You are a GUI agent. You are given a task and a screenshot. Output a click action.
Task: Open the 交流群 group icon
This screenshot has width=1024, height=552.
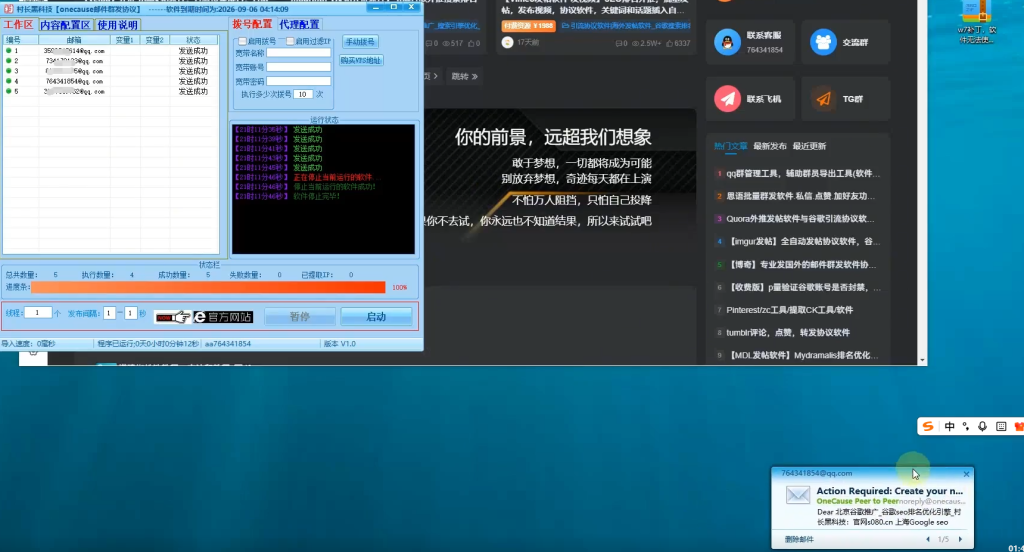coord(823,42)
